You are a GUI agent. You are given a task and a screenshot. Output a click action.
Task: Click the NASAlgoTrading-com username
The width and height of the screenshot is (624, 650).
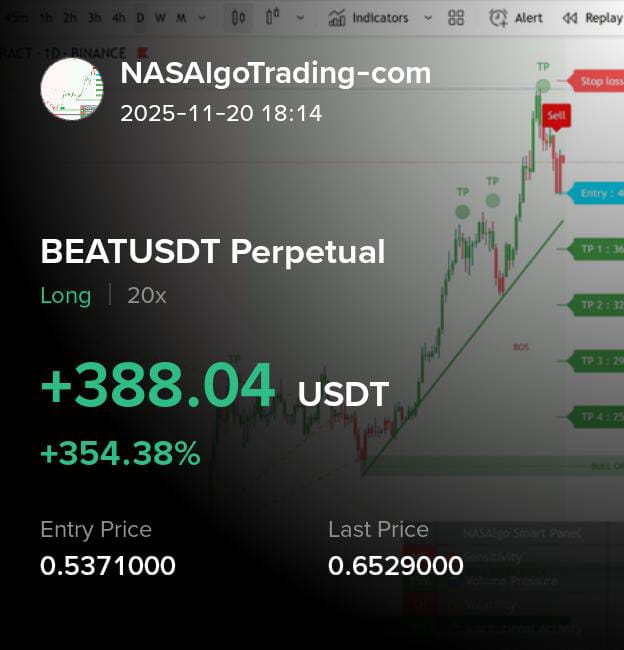coord(276,73)
